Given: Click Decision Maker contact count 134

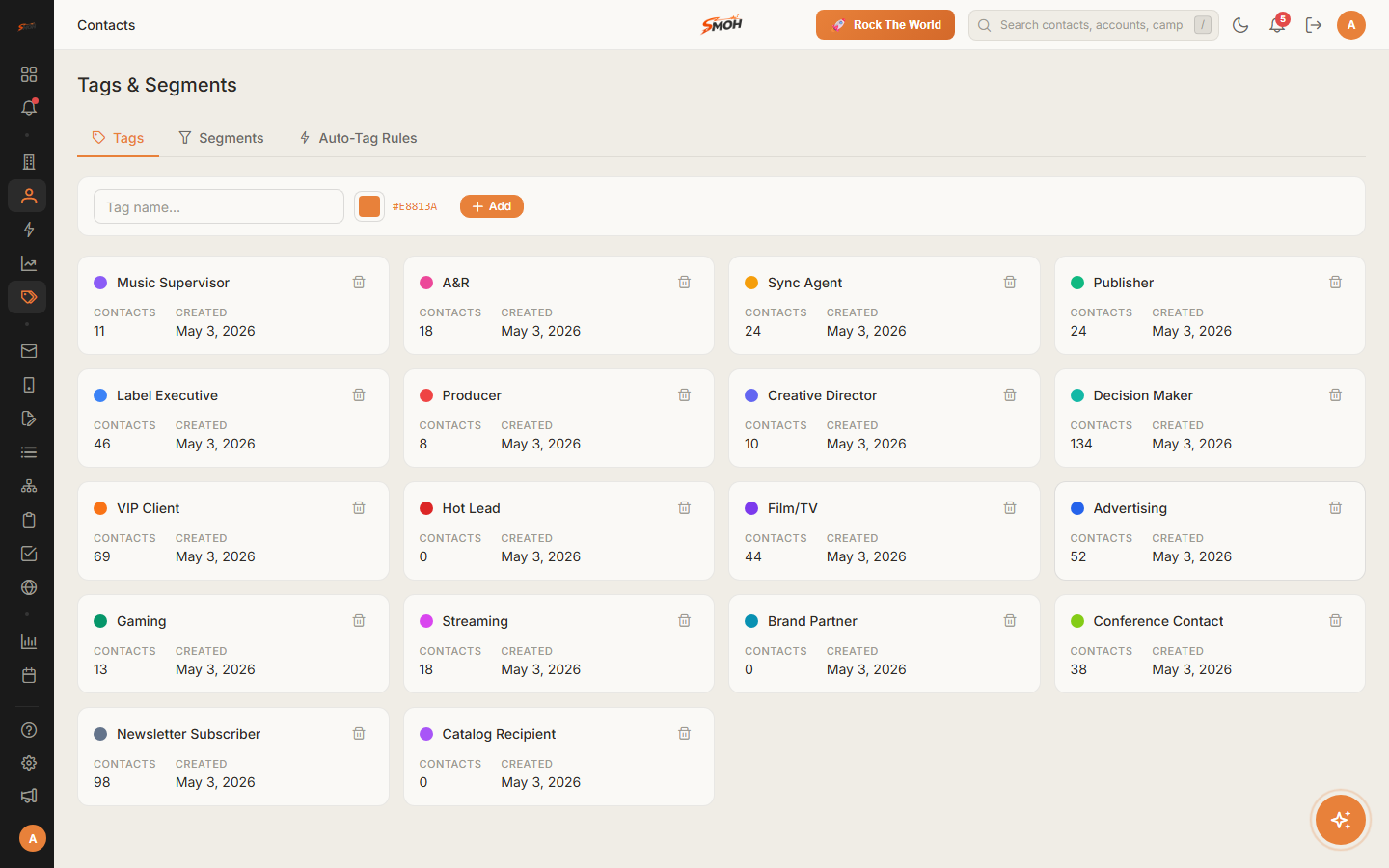Looking at the screenshot, I should click(x=1081, y=444).
